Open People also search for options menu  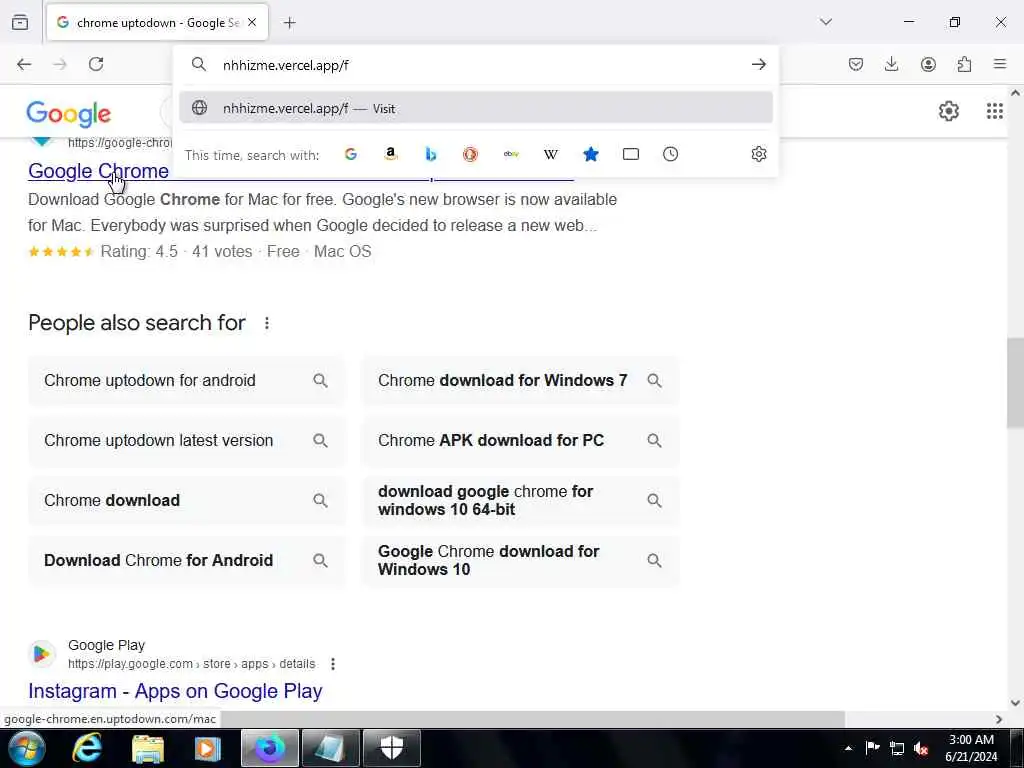[266, 323]
